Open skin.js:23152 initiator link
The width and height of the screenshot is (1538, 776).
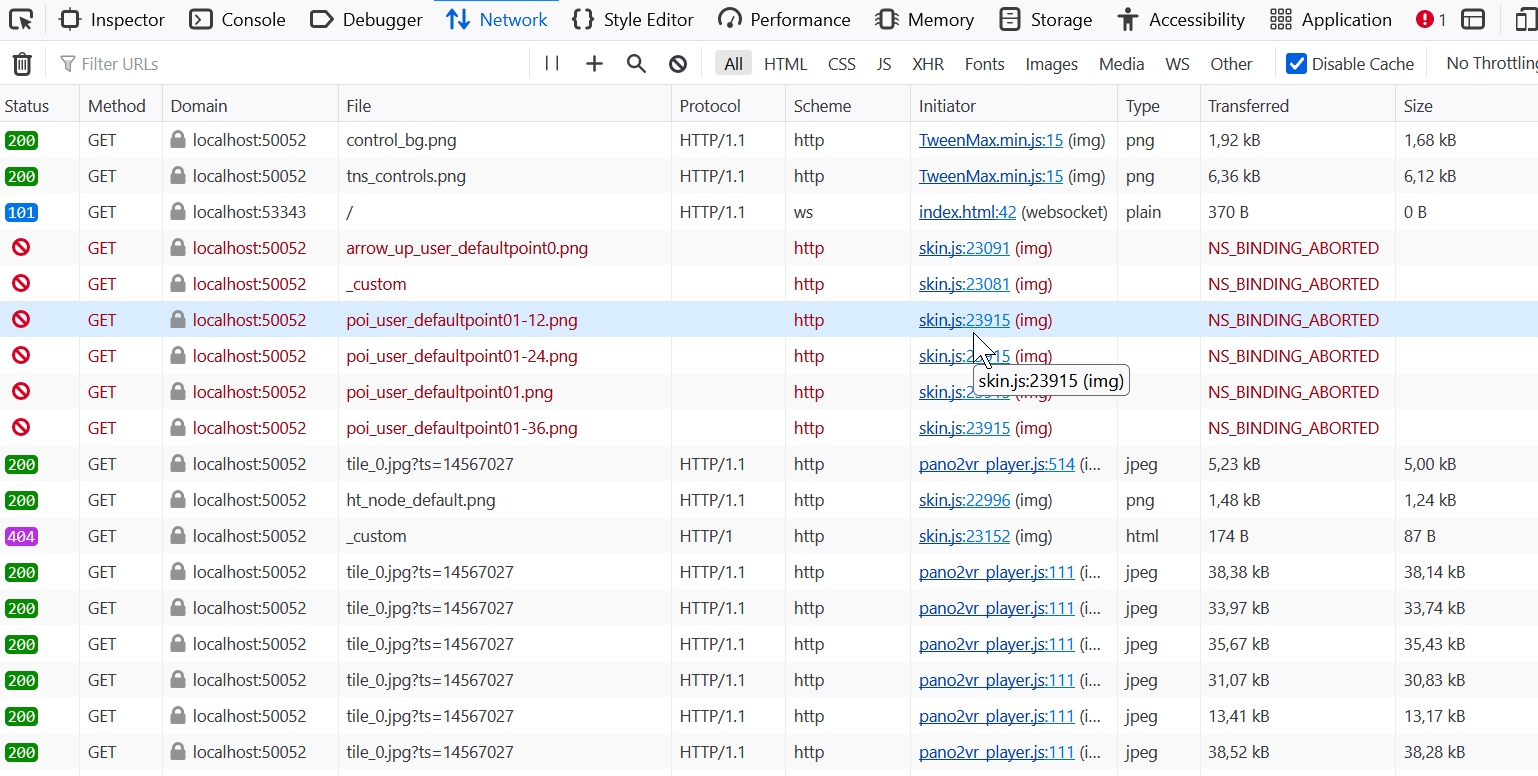pyautogui.click(x=964, y=536)
